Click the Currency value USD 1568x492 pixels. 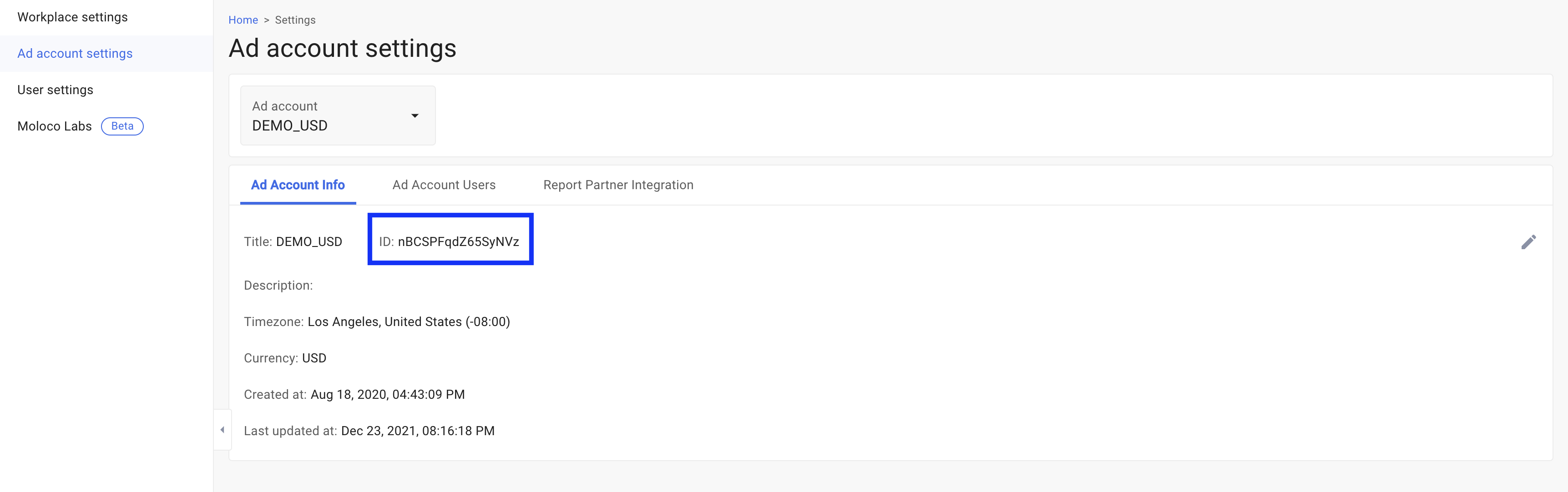[314, 357]
